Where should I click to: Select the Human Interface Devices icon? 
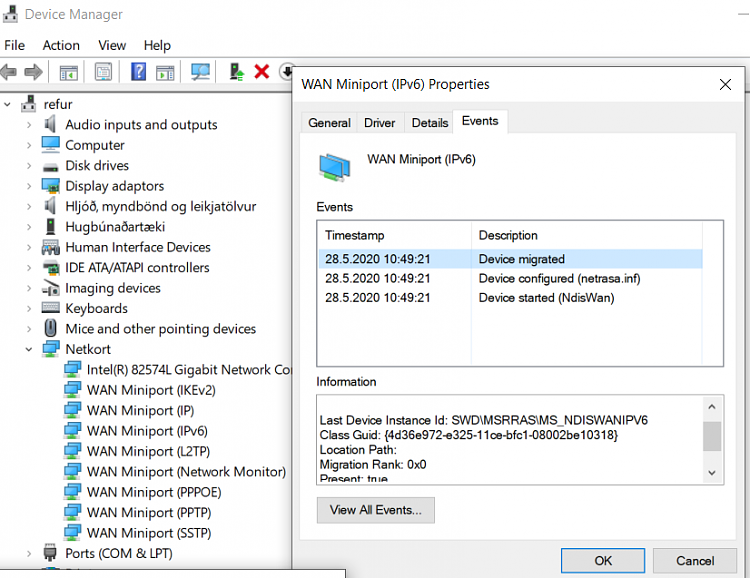[x=50, y=247]
